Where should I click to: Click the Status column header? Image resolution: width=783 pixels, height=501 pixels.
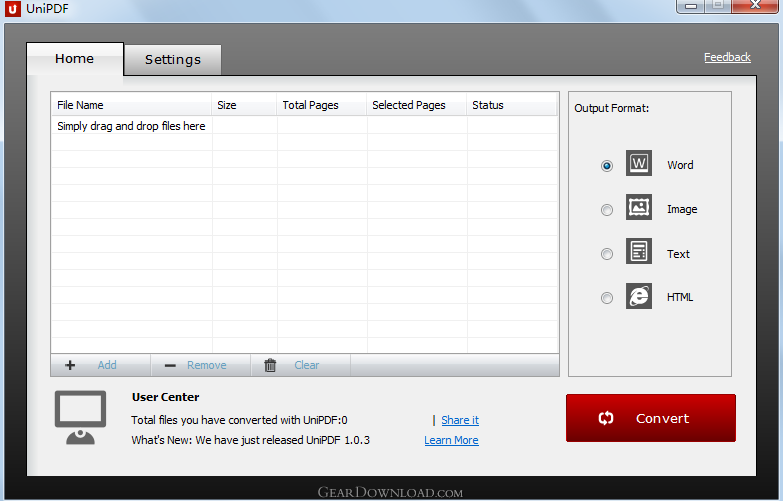point(512,105)
